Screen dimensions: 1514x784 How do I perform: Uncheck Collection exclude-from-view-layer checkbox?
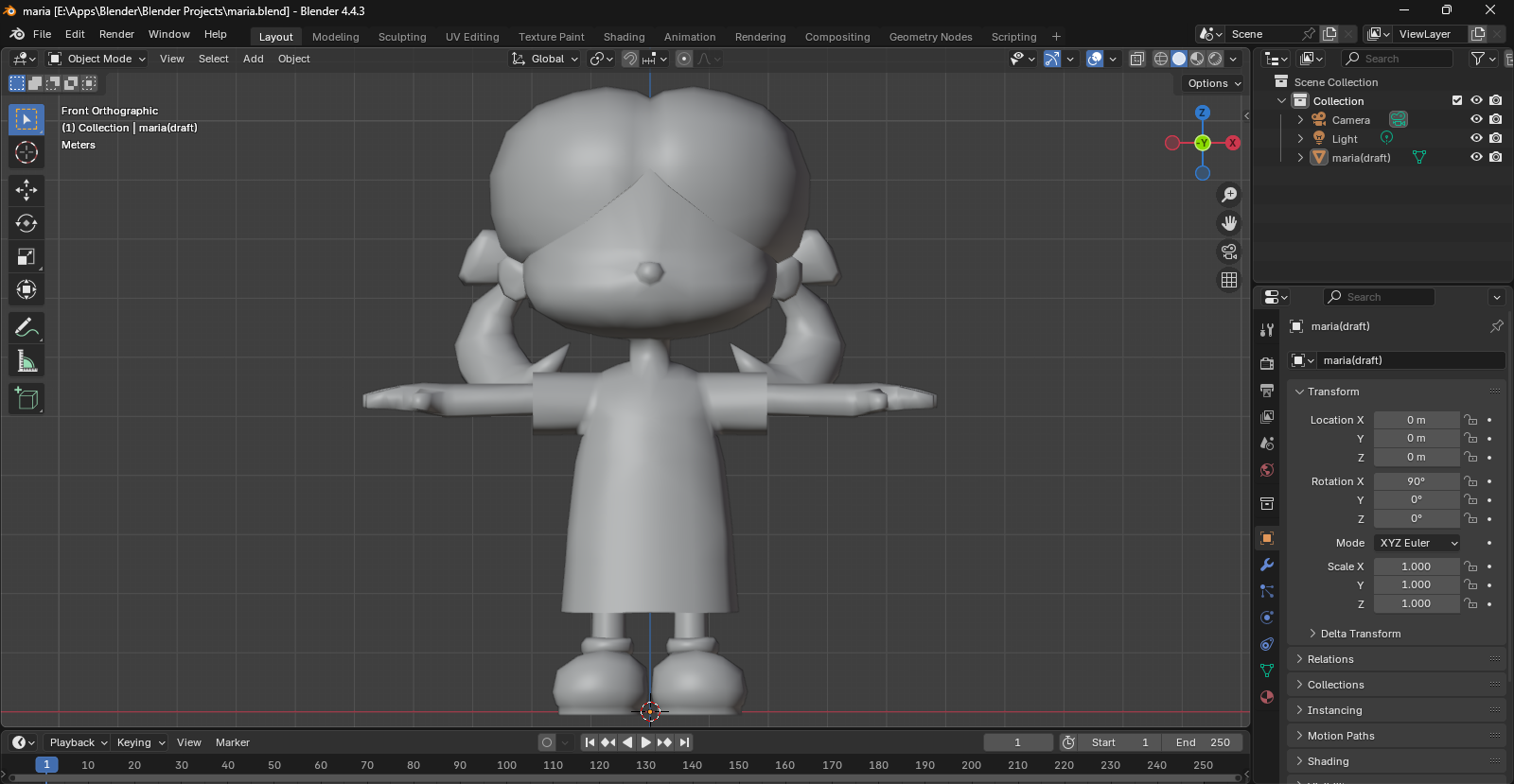[1457, 100]
